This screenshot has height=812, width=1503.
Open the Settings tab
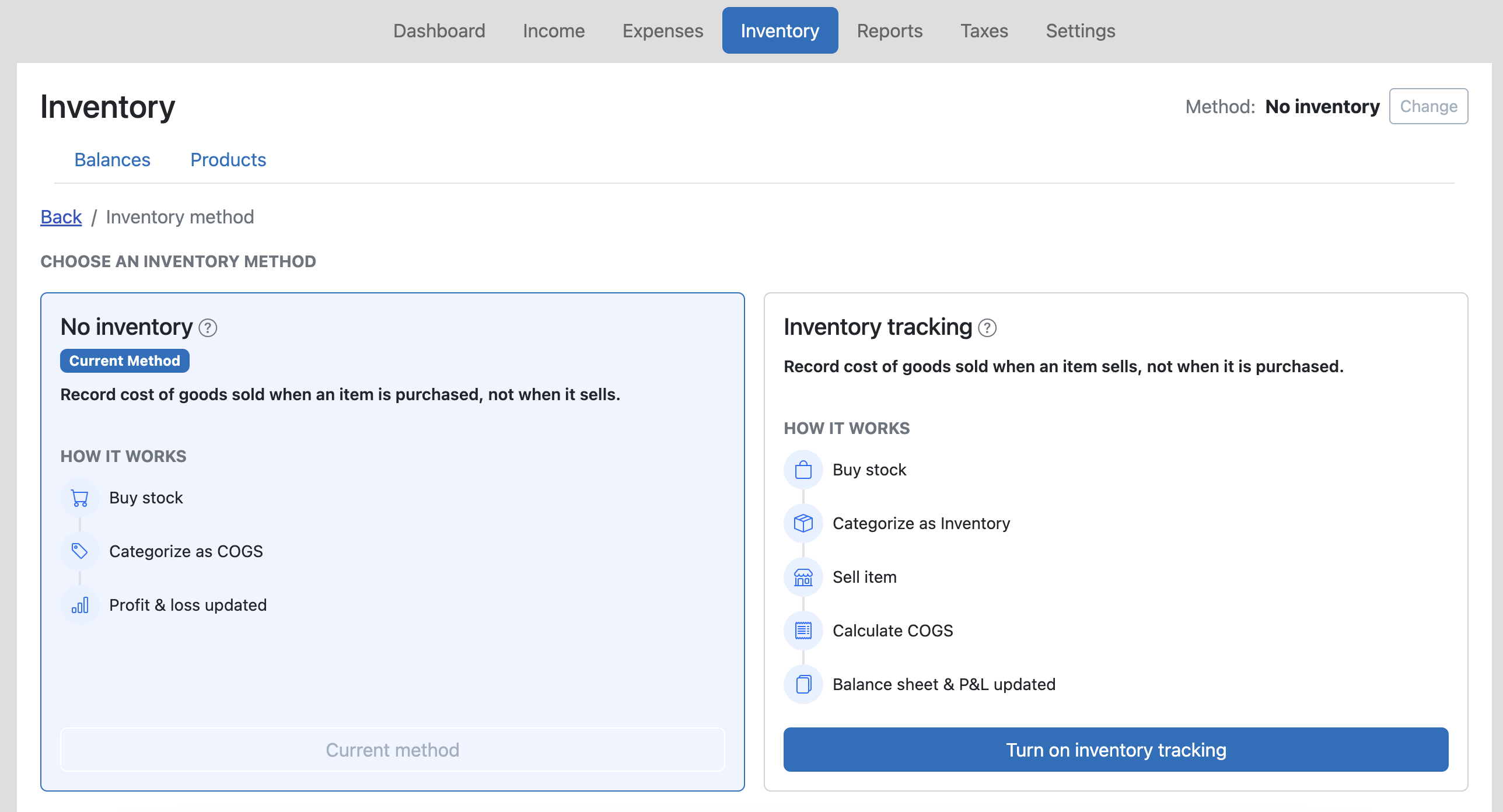pos(1081,30)
